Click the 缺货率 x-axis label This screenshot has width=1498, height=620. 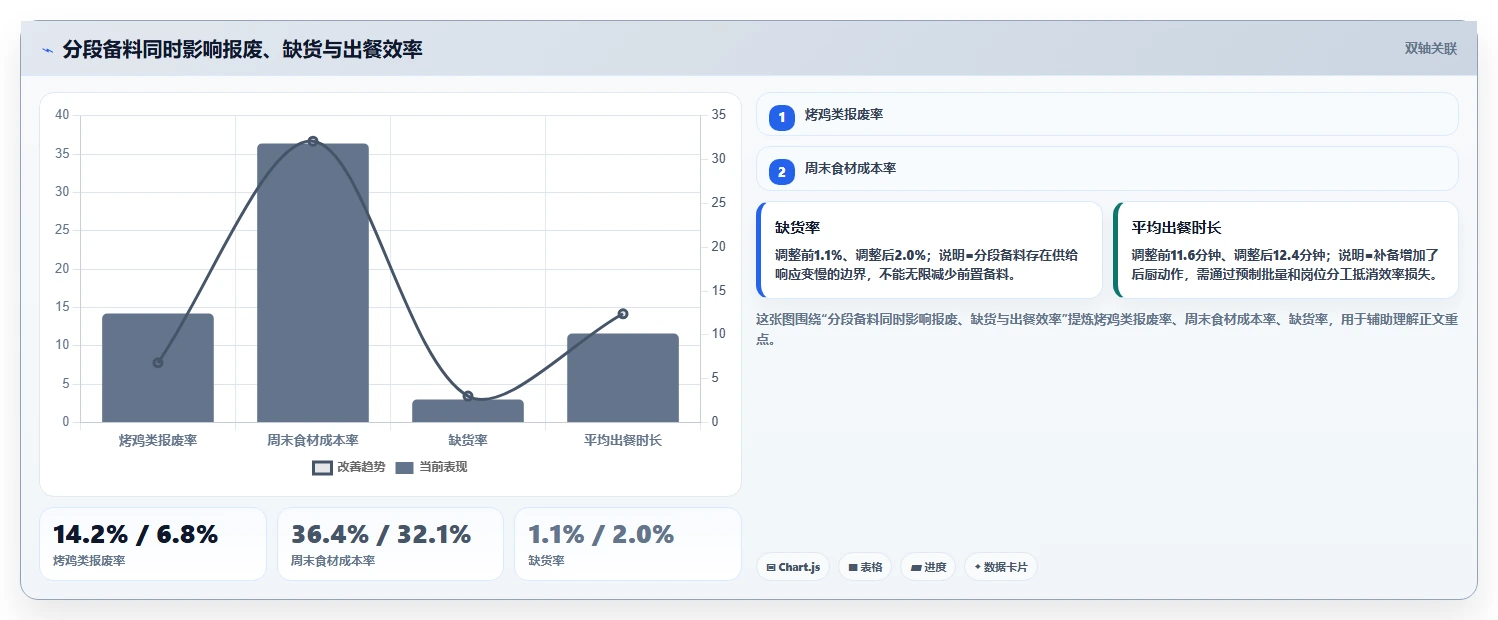click(468, 440)
